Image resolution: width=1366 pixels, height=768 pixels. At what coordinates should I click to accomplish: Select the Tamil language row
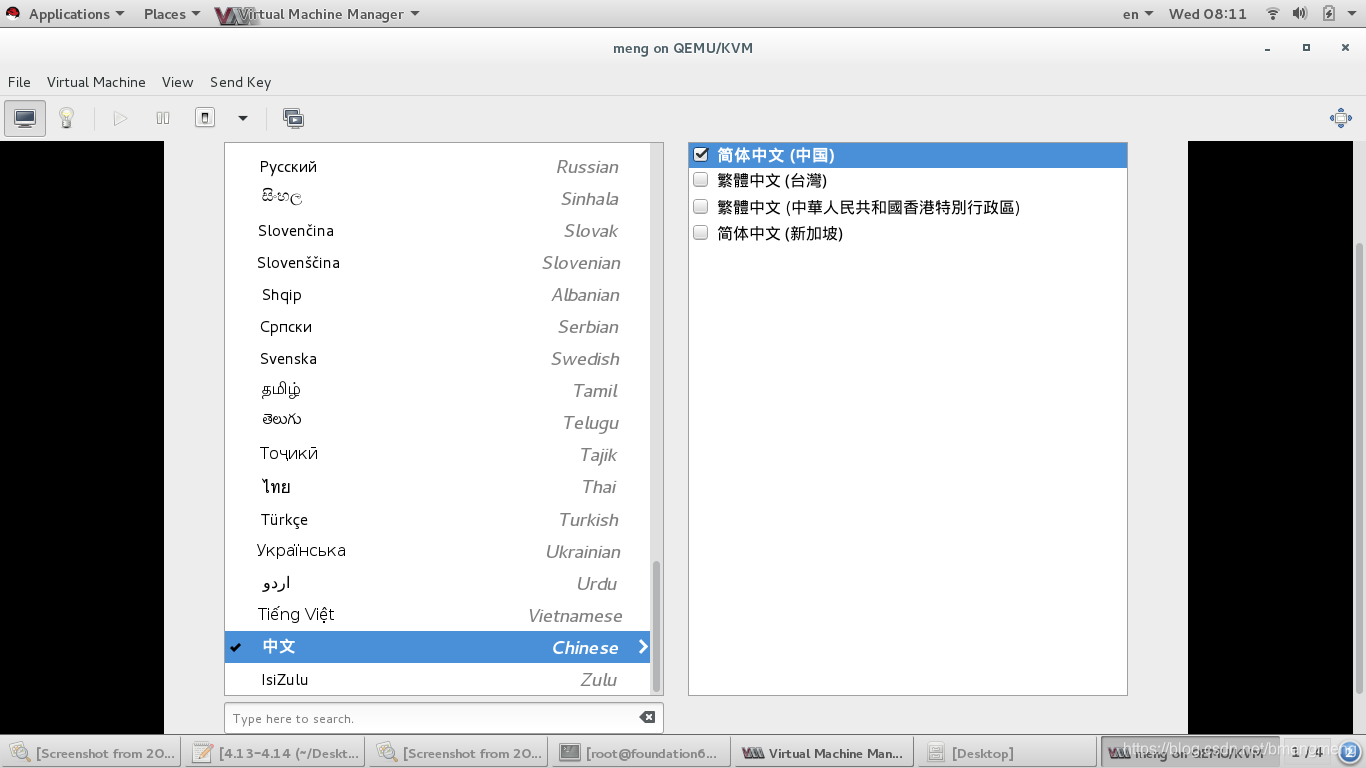438,391
